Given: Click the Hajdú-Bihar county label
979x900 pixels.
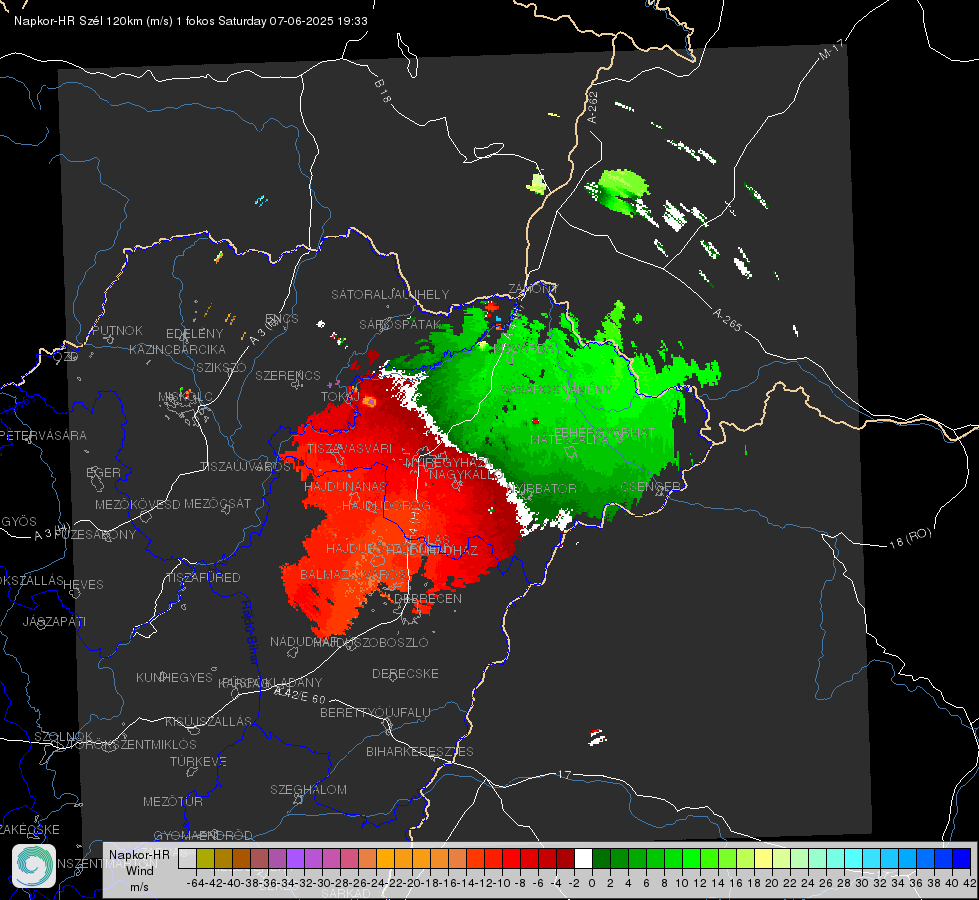Looking at the screenshot, I should click(249, 632).
